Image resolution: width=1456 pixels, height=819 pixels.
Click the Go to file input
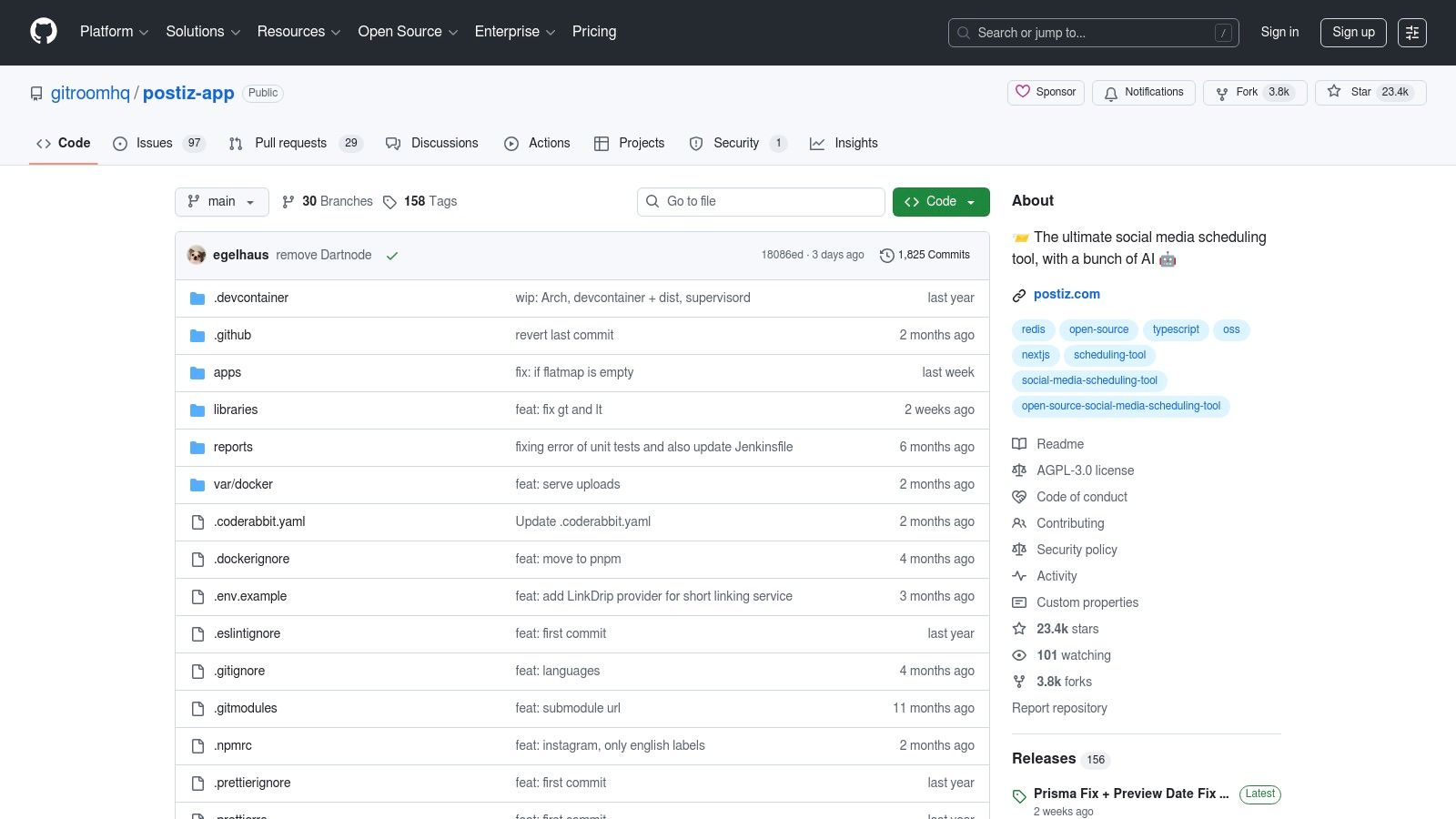[x=761, y=202]
